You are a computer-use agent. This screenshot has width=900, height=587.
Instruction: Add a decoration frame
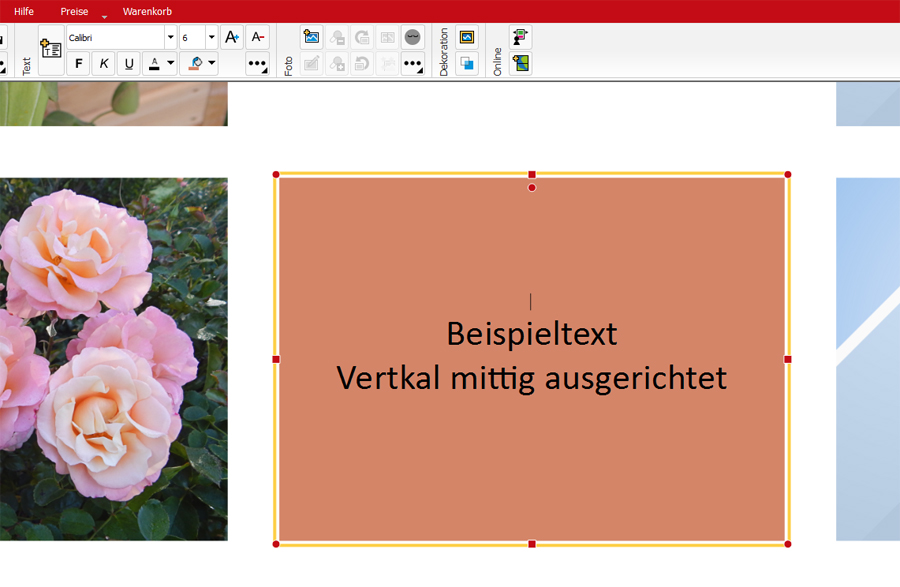467,37
